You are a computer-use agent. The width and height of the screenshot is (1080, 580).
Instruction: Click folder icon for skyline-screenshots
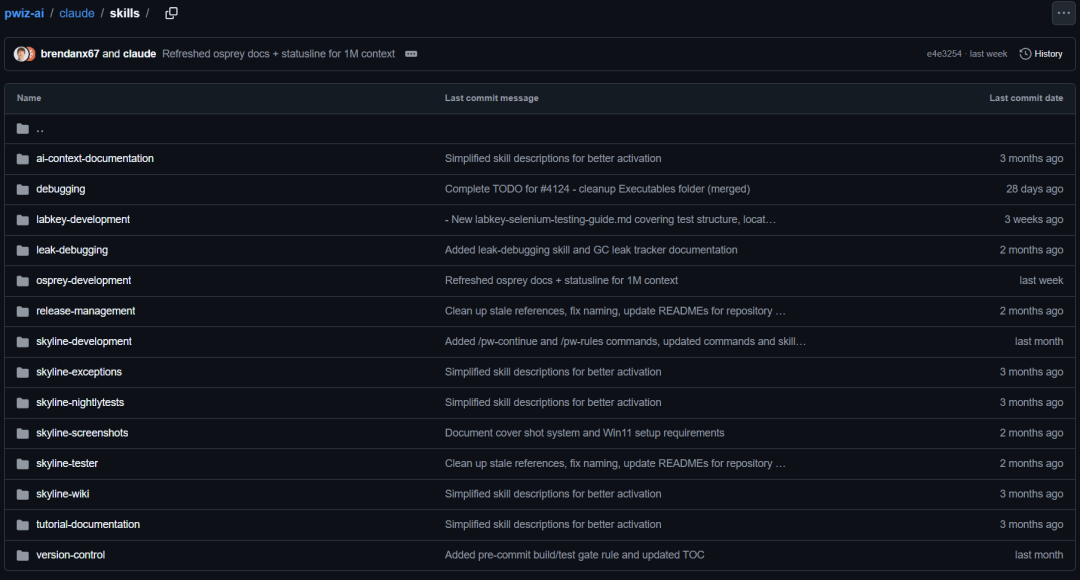(23, 433)
